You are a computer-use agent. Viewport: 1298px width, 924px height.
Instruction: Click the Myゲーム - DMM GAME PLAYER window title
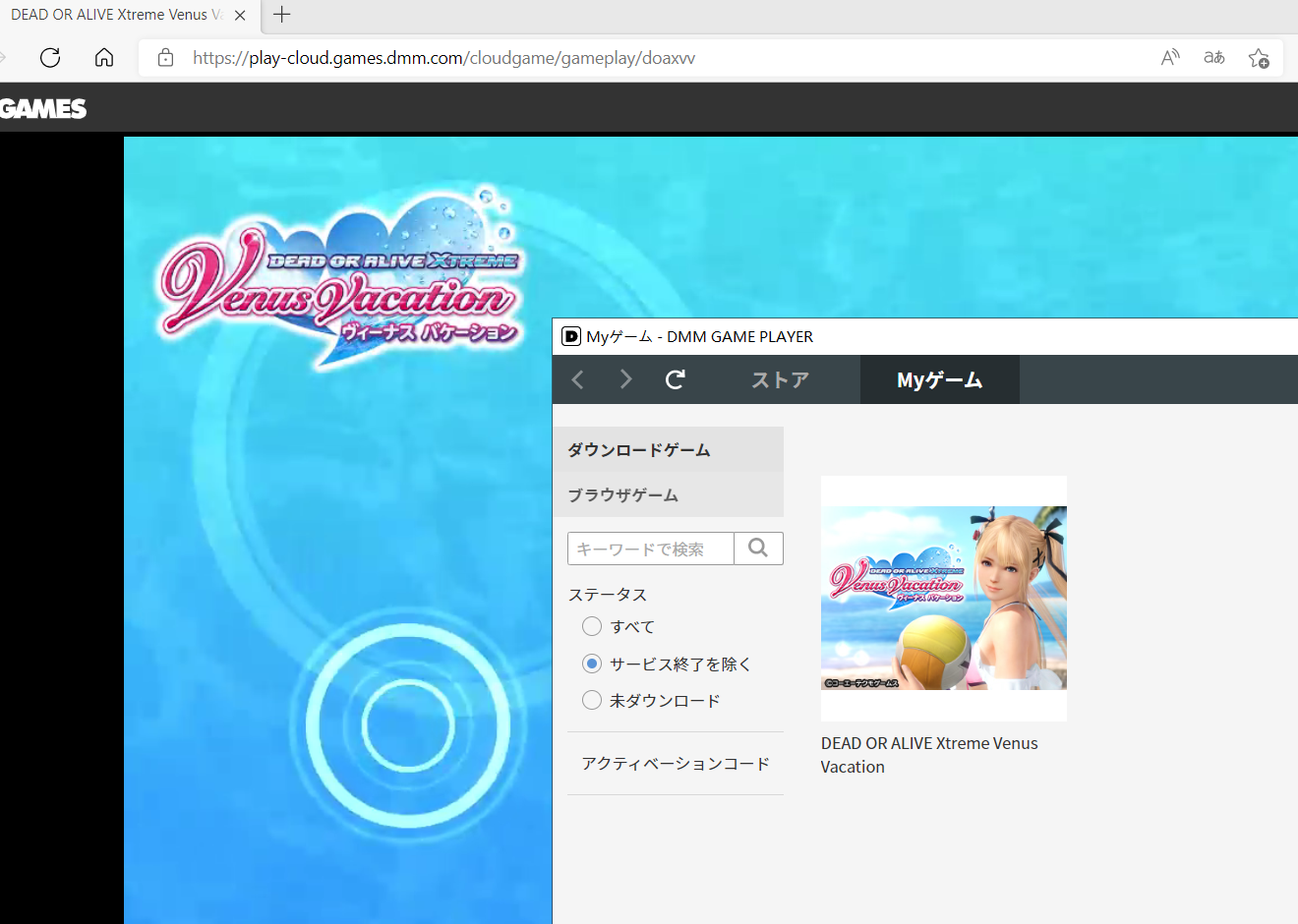coord(699,336)
